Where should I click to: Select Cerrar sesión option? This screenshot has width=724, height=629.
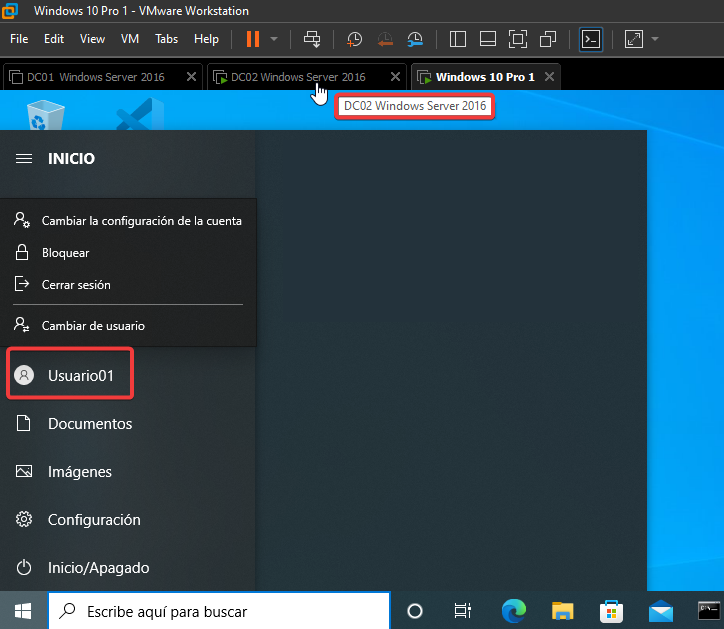click(76, 285)
